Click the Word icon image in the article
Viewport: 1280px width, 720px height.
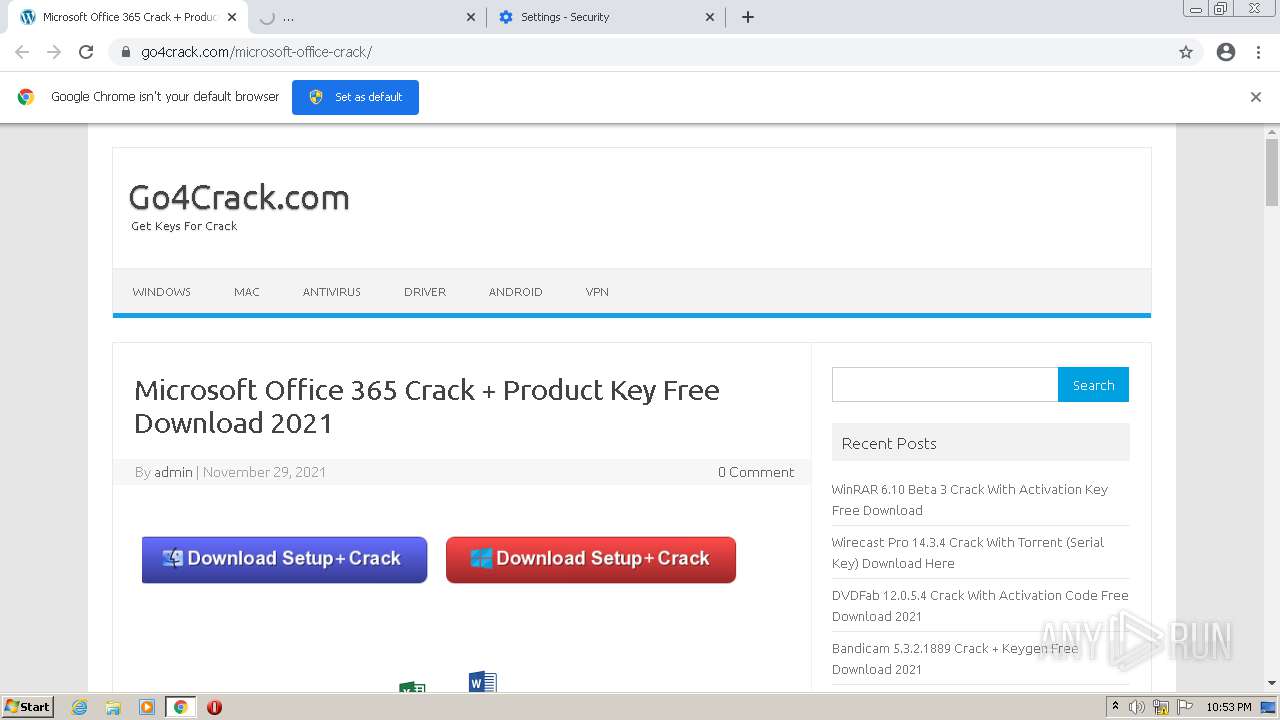pyautogui.click(x=483, y=681)
